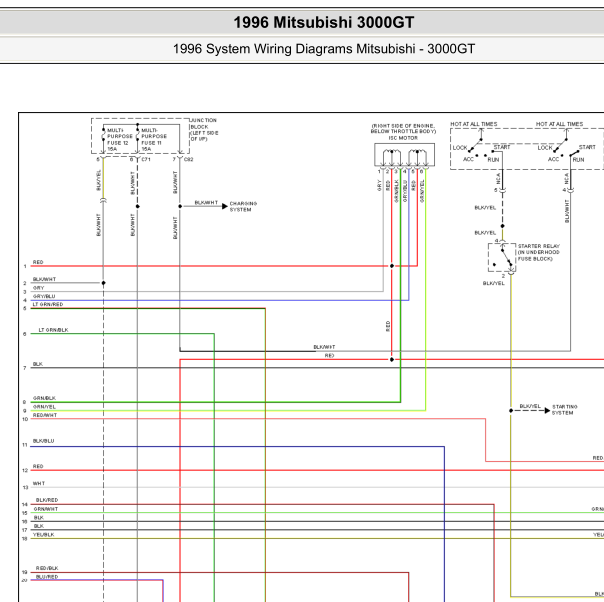Click the "GRN/YEL" wire label on row 9
The image size is (604, 602).
click(44, 407)
